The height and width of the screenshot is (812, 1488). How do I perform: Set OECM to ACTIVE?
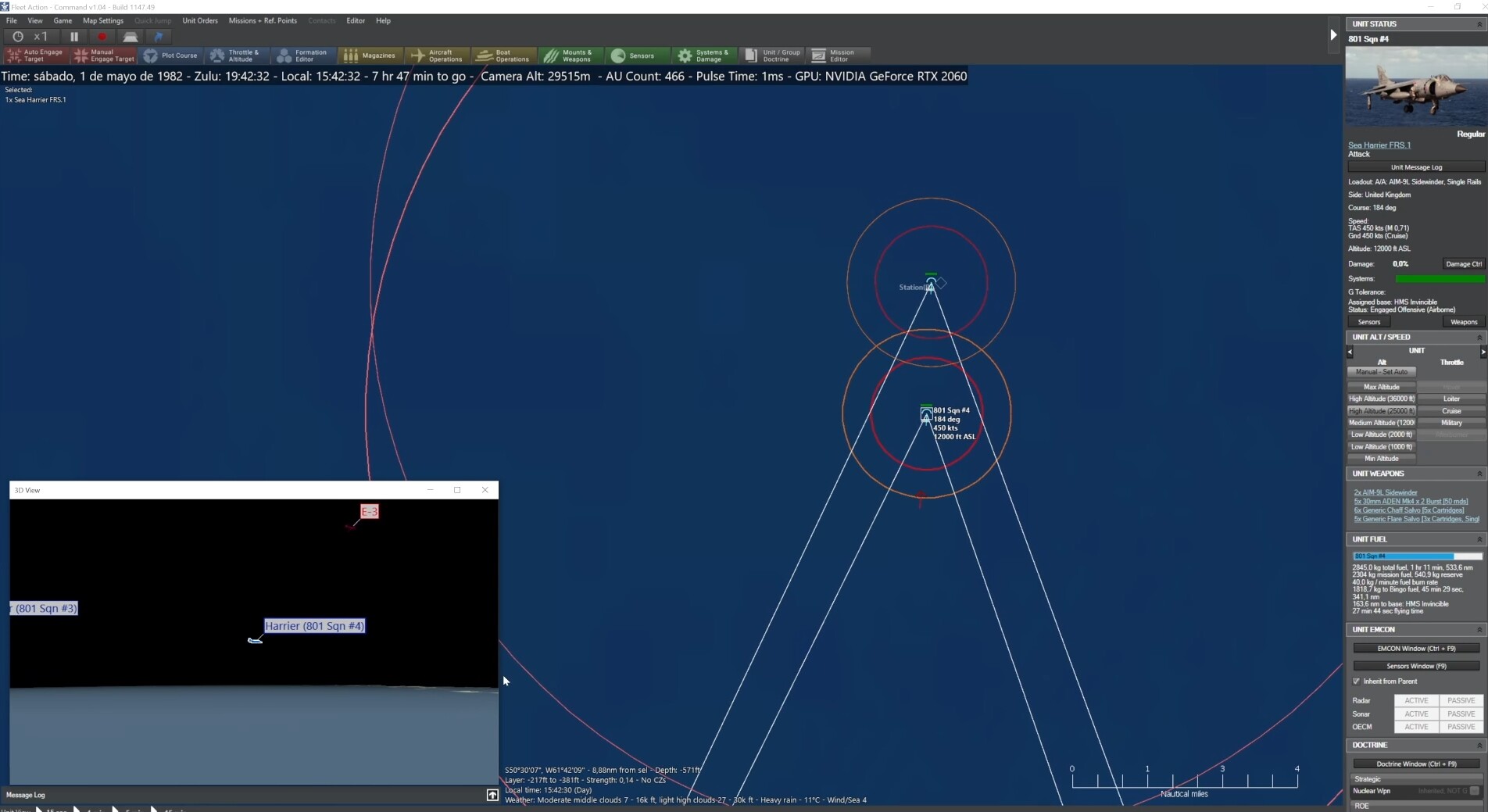(1416, 727)
